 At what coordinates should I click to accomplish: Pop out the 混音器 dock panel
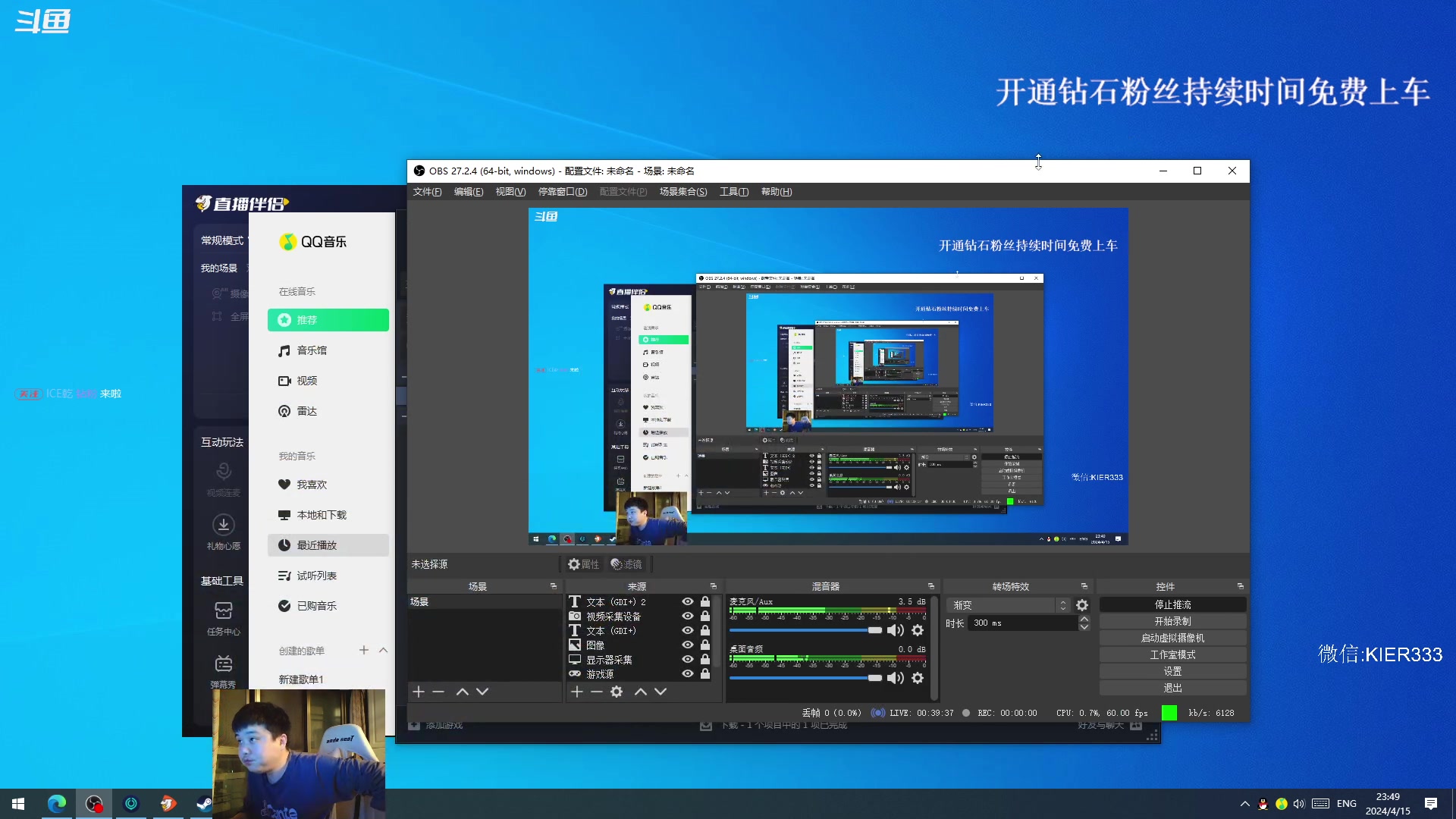pos(930,586)
